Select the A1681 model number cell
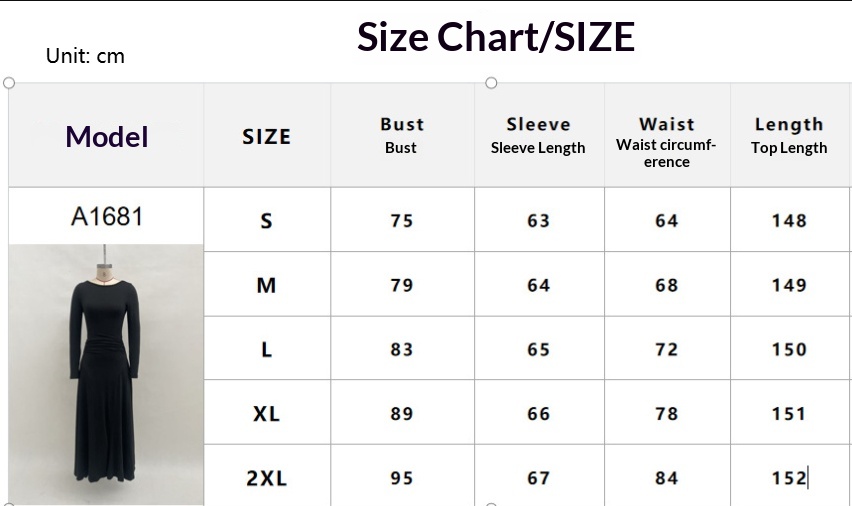This screenshot has height=506, width=852. tap(106, 216)
